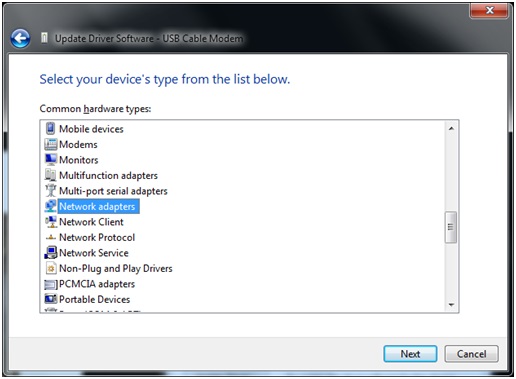The width and height of the screenshot is (516, 379).
Task: Choose Network Client from the list
Action: (91, 222)
